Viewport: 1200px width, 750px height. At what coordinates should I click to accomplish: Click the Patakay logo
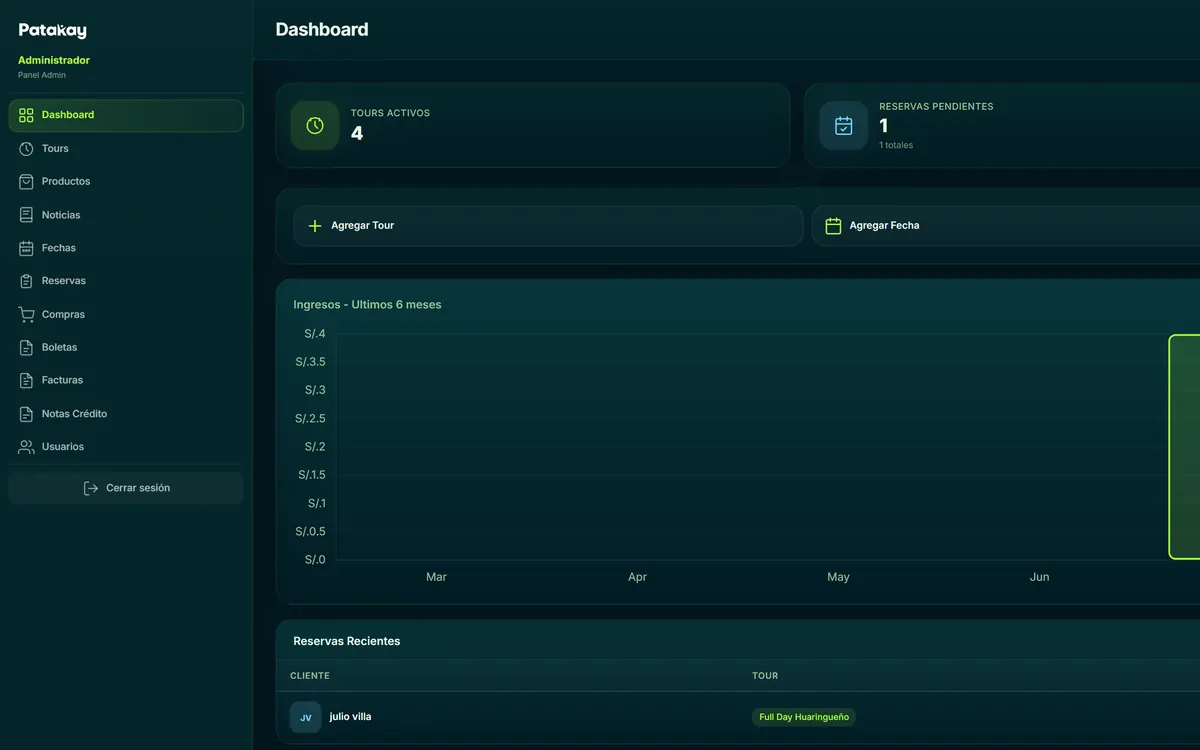[x=52, y=31]
